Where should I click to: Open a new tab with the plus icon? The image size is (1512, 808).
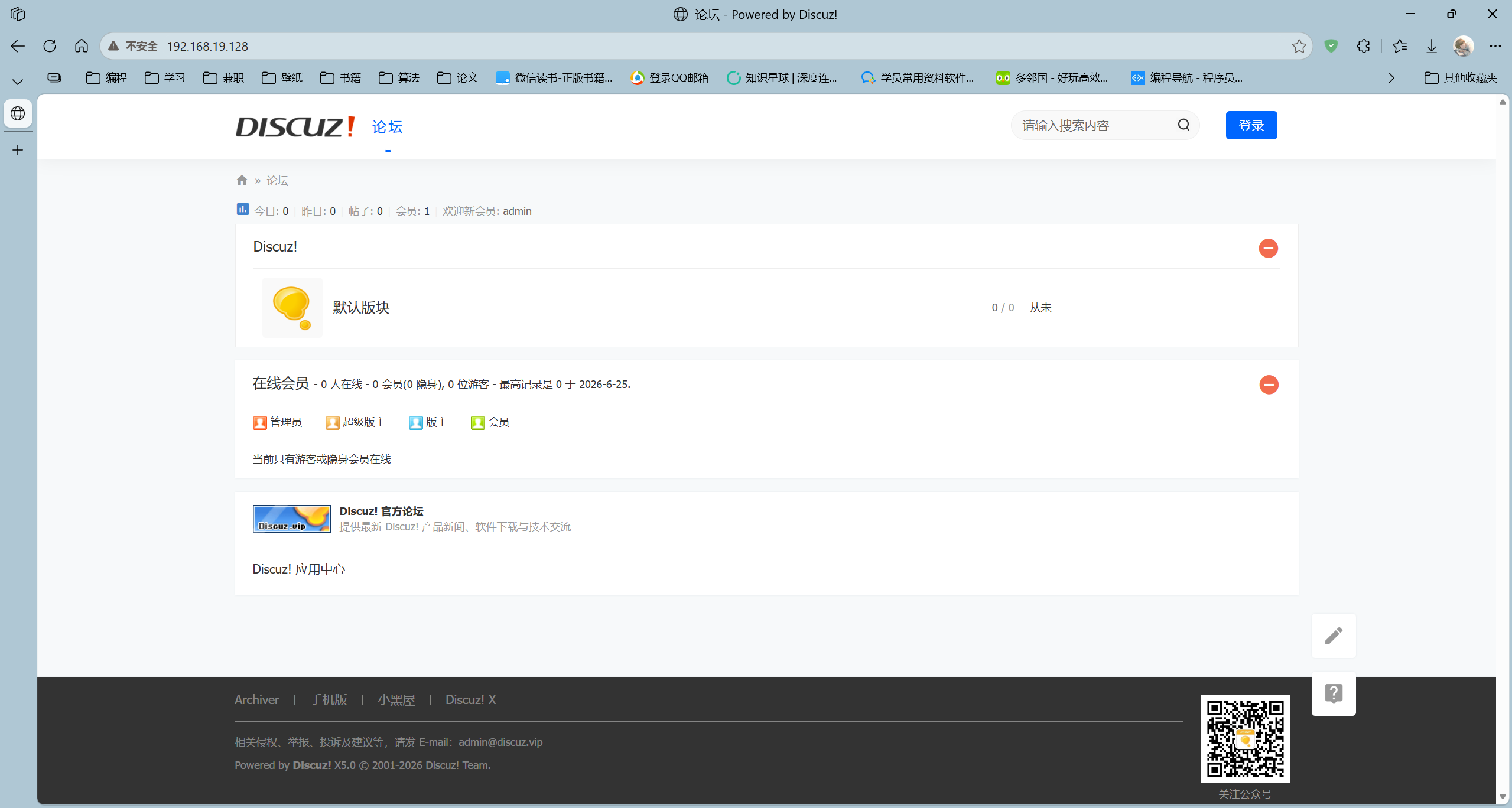coord(18,150)
